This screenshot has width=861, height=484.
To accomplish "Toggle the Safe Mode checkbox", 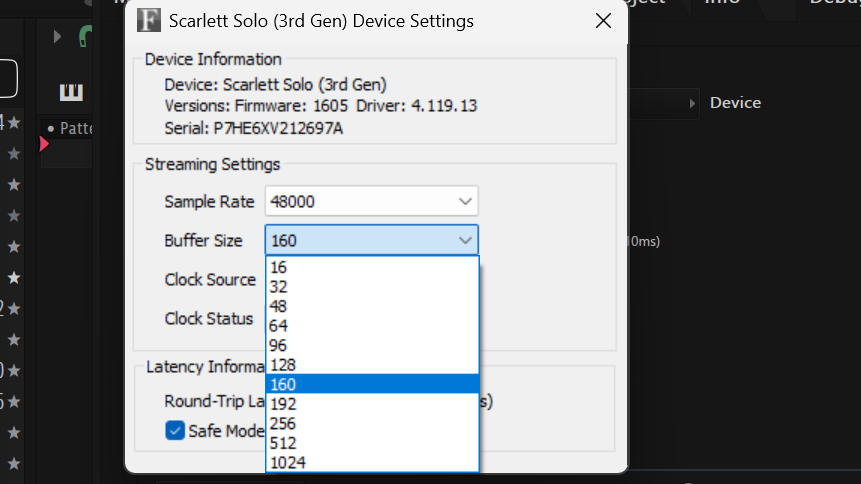I will click(175, 431).
